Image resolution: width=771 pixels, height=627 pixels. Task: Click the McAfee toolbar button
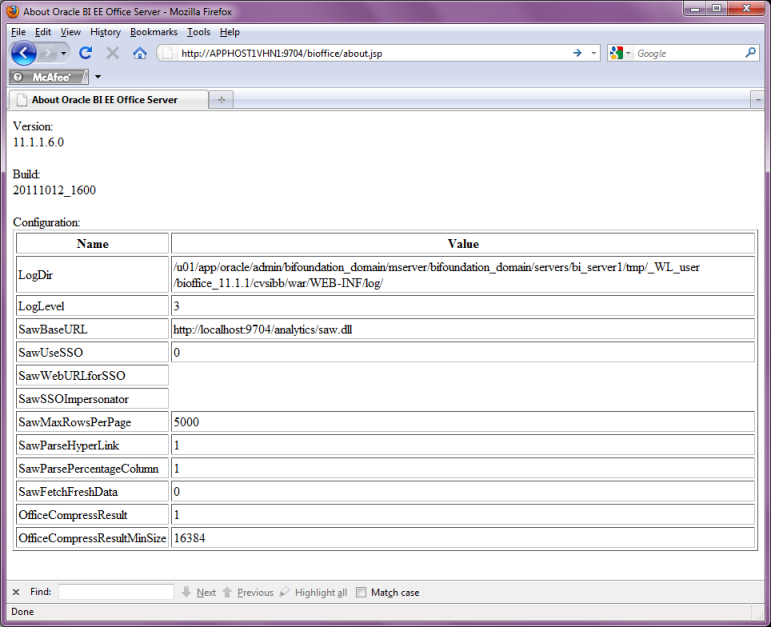[49, 77]
